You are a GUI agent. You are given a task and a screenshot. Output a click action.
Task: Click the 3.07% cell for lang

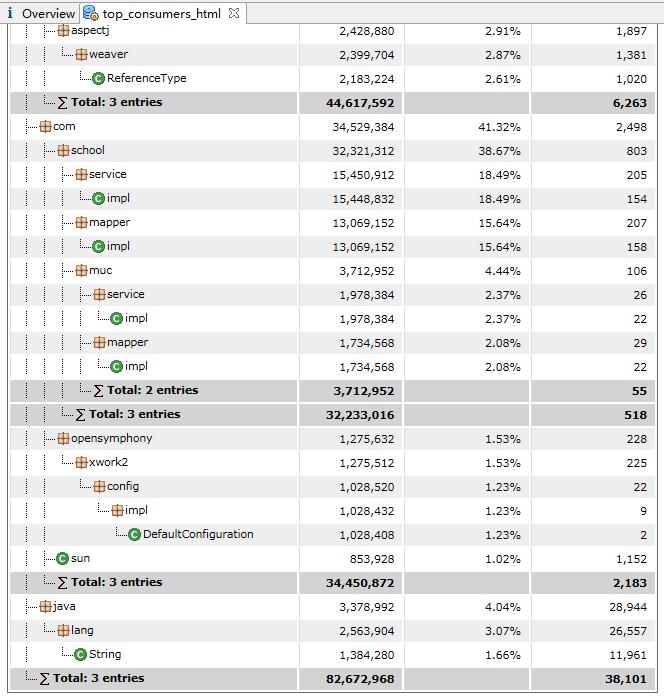point(503,631)
